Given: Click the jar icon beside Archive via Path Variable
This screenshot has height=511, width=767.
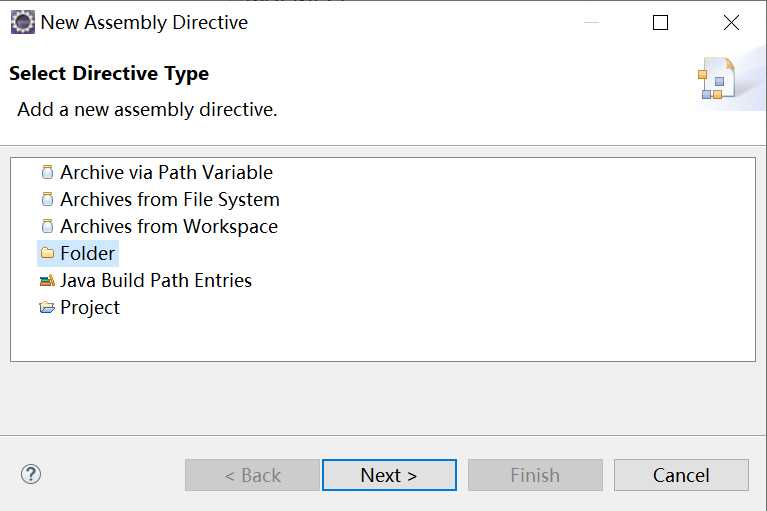Looking at the screenshot, I should tap(47, 172).
